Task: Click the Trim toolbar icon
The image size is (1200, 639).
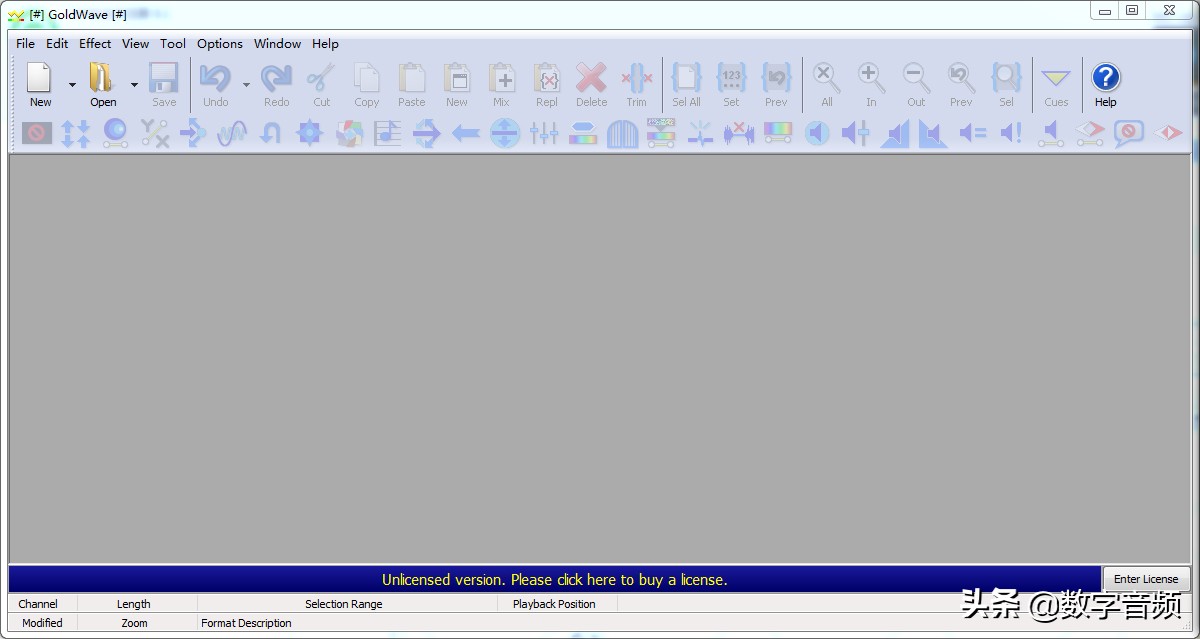Action: click(637, 84)
